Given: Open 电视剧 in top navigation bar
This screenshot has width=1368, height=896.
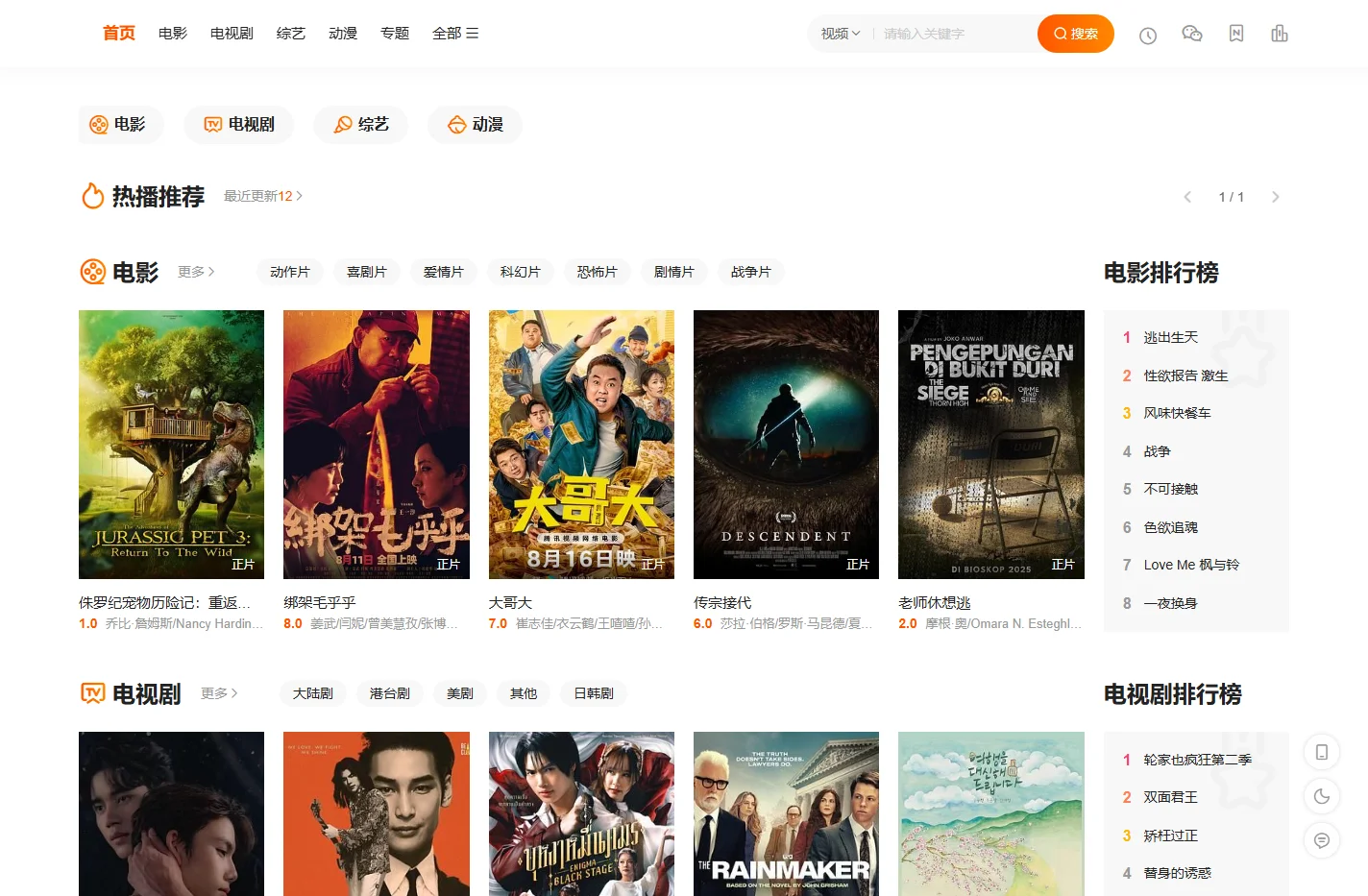Looking at the screenshot, I should (x=232, y=34).
